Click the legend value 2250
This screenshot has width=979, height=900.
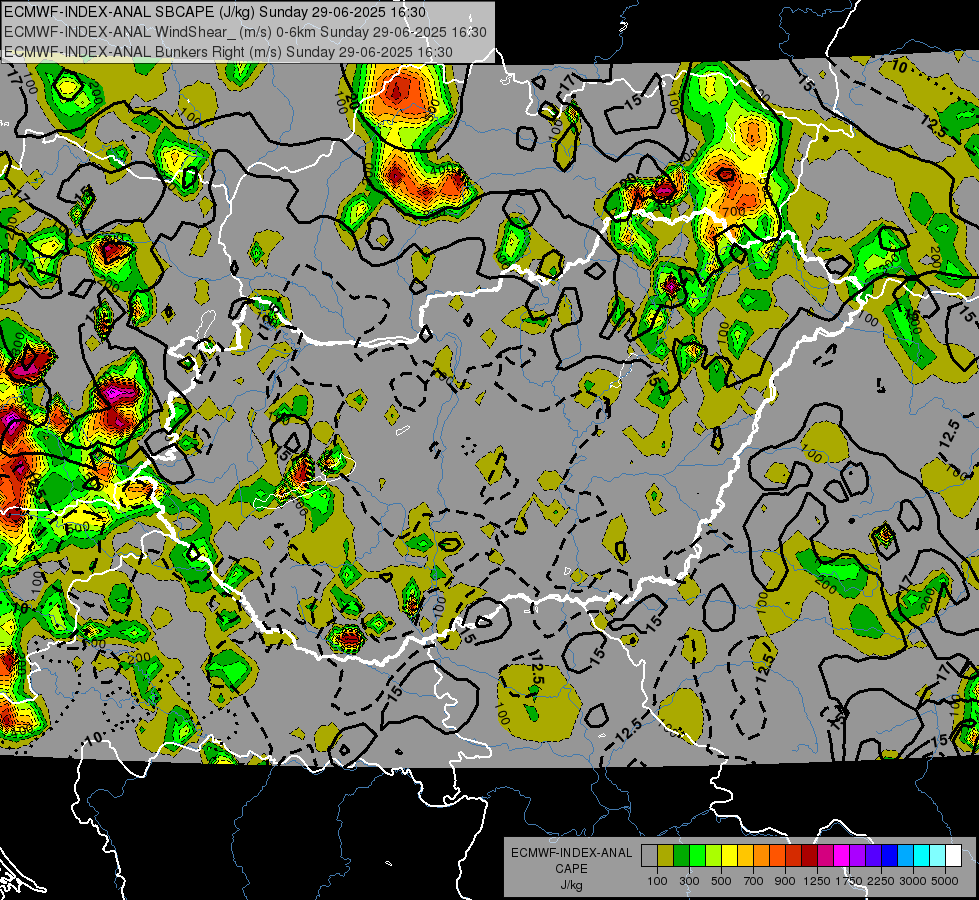[x=882, y=881]
